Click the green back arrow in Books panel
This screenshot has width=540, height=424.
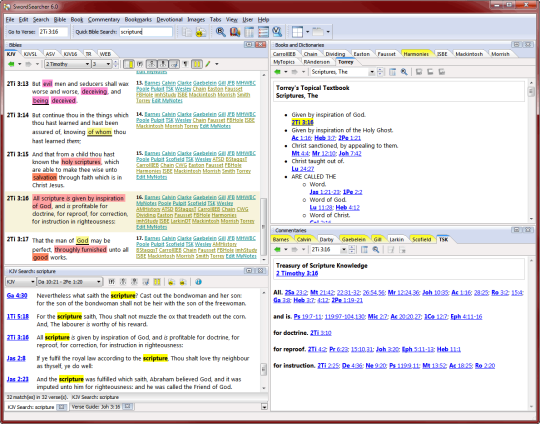[278, 72]
